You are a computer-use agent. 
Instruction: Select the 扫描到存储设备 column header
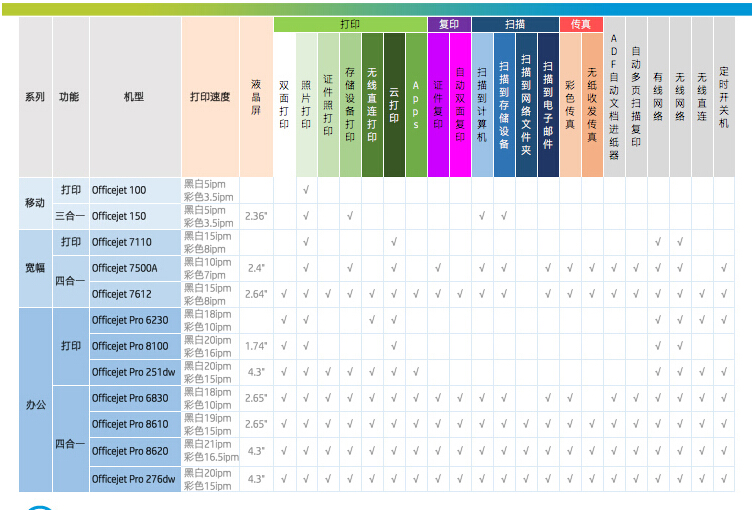(504, 105)
